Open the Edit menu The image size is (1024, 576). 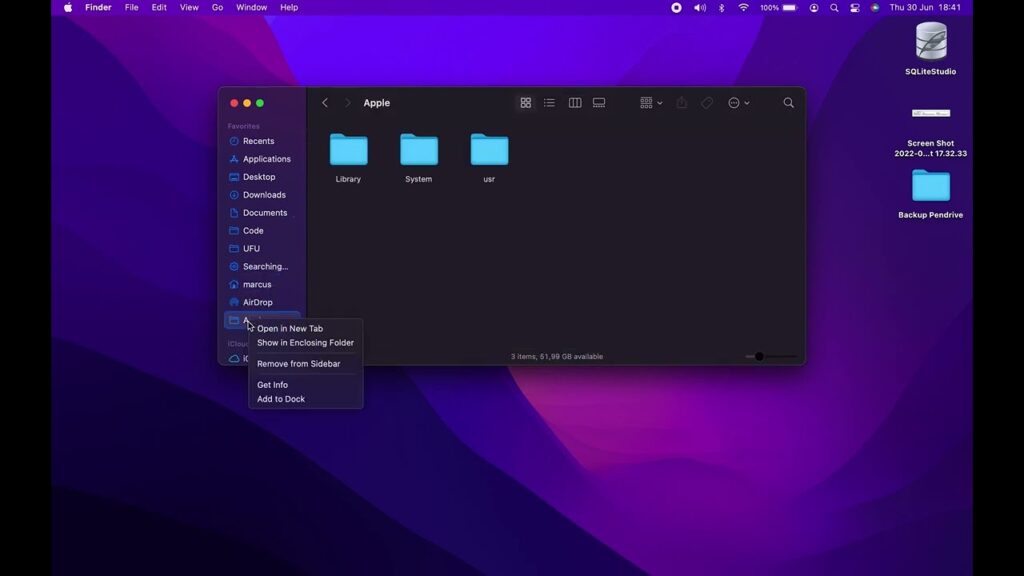159,8
